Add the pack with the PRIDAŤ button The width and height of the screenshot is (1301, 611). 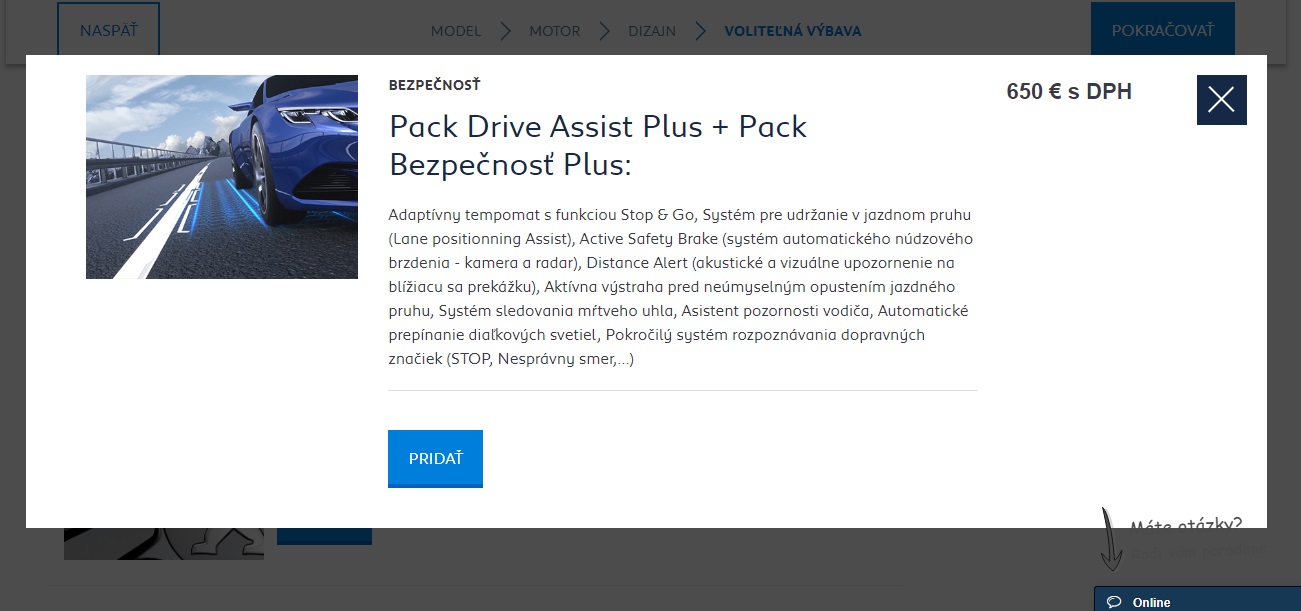point(435,459)
